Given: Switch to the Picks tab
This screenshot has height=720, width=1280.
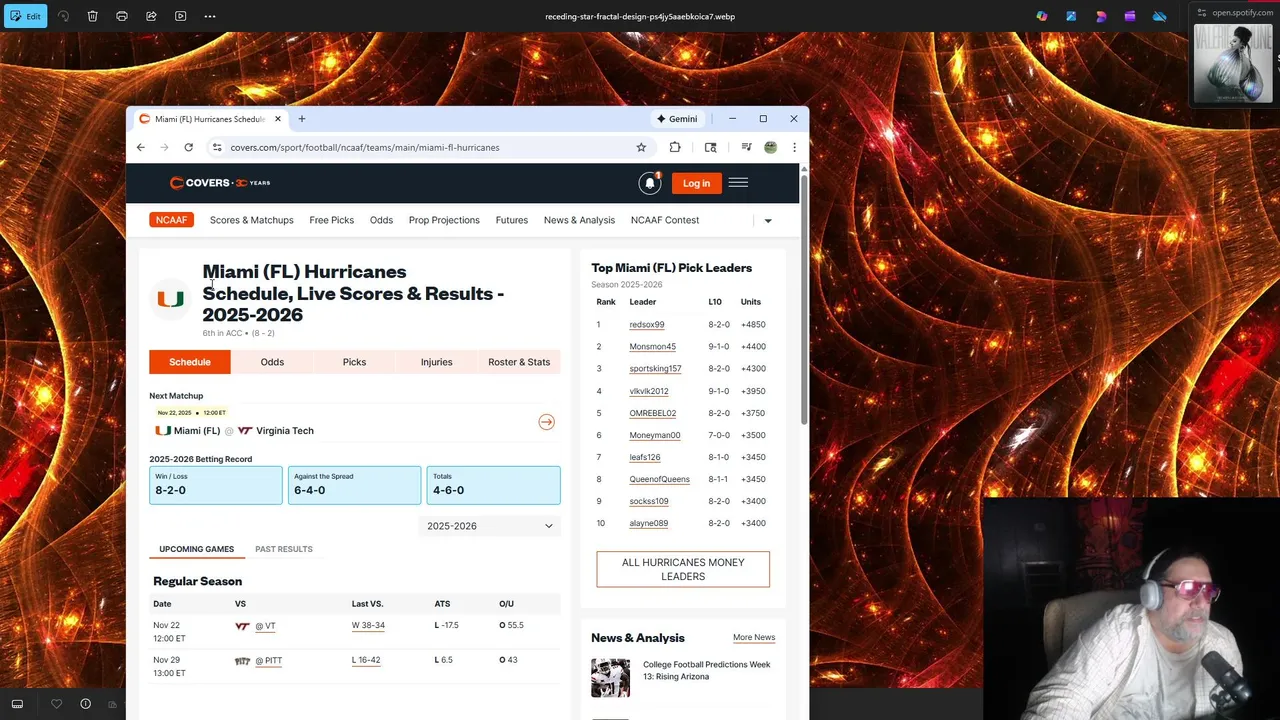Looking at the screenshot, I should [x=354, y=362].
